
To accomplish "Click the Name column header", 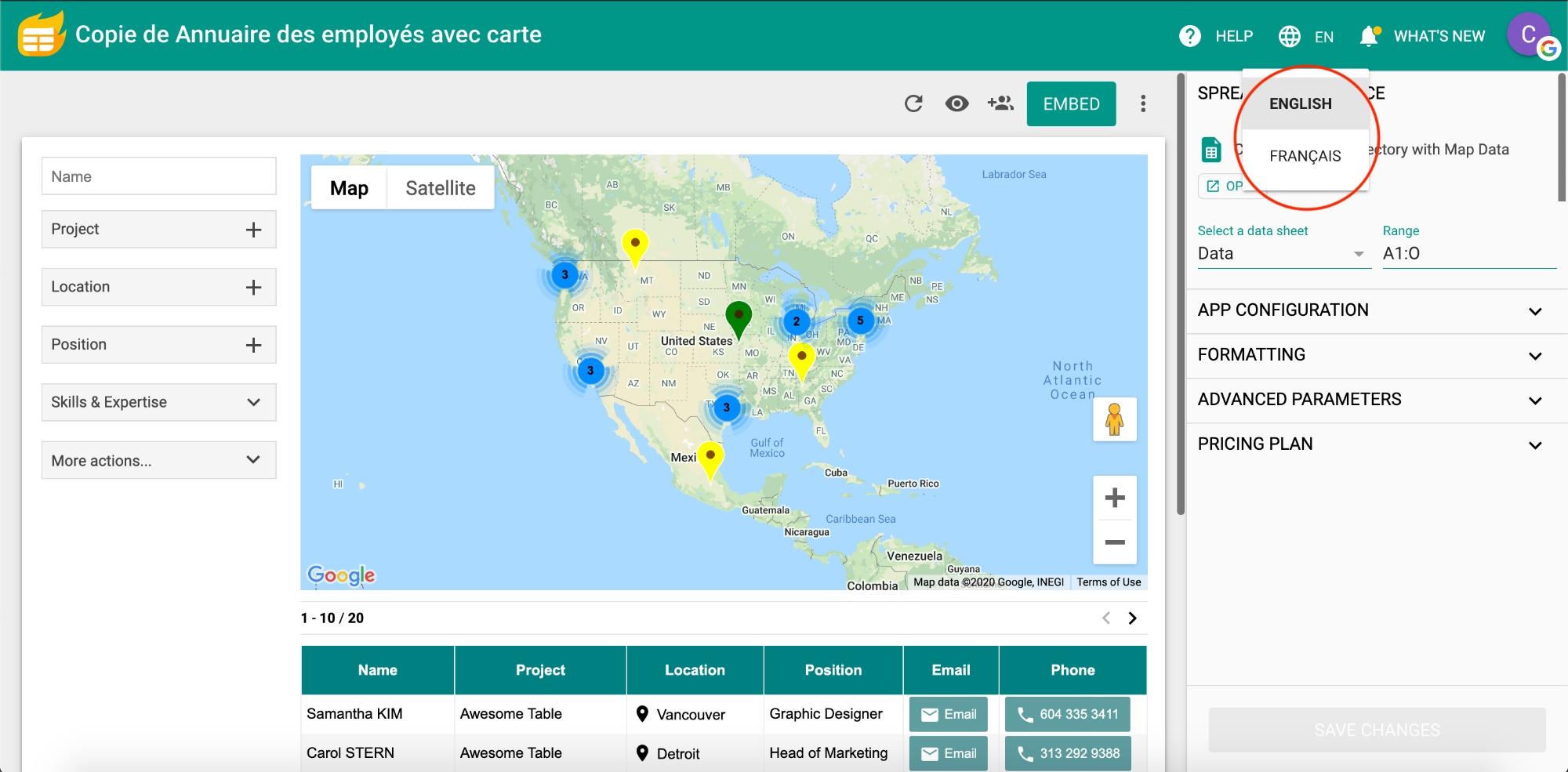I will [377, 670].
